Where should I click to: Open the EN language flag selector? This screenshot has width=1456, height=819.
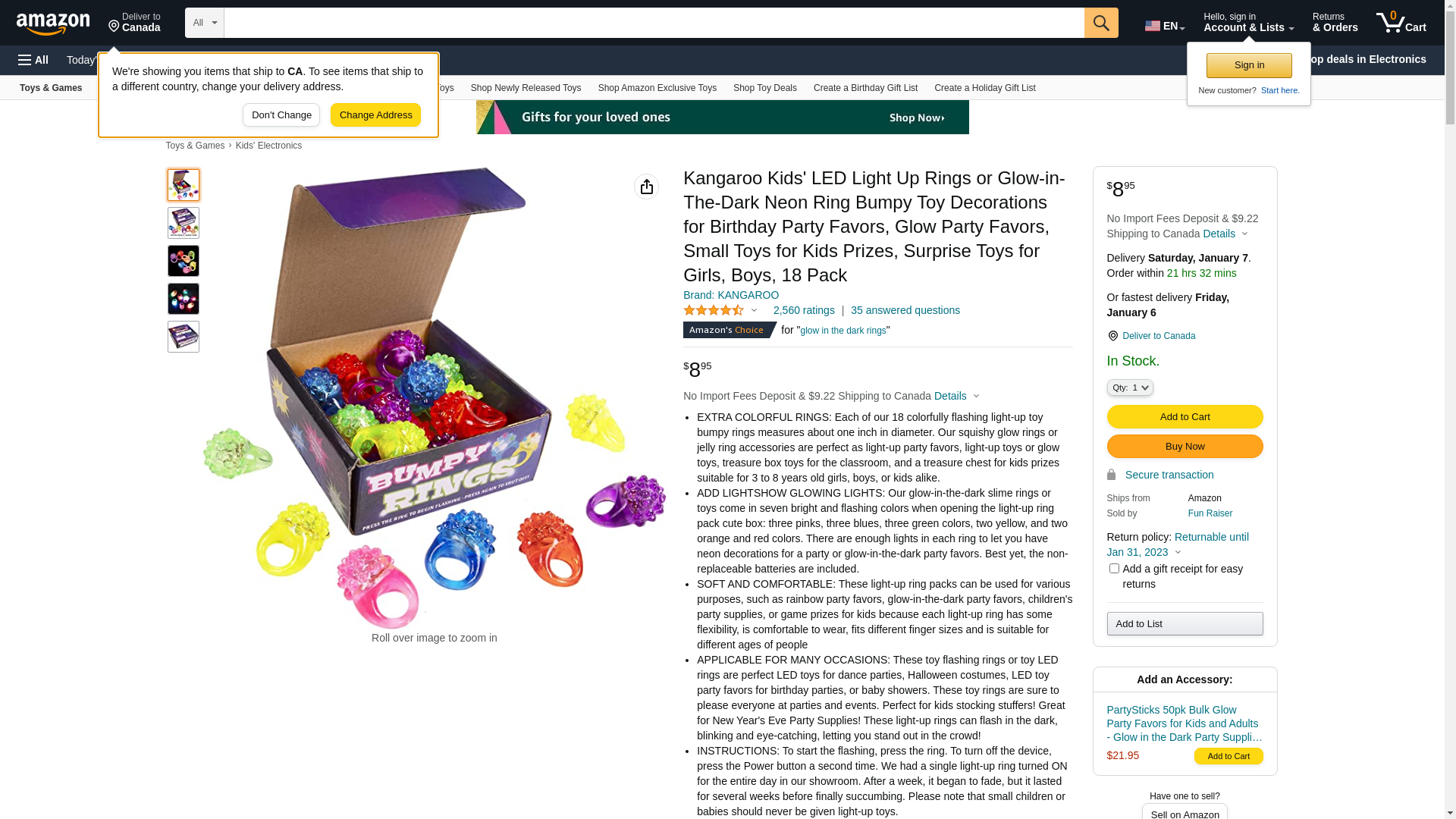tap(1165, 26)
